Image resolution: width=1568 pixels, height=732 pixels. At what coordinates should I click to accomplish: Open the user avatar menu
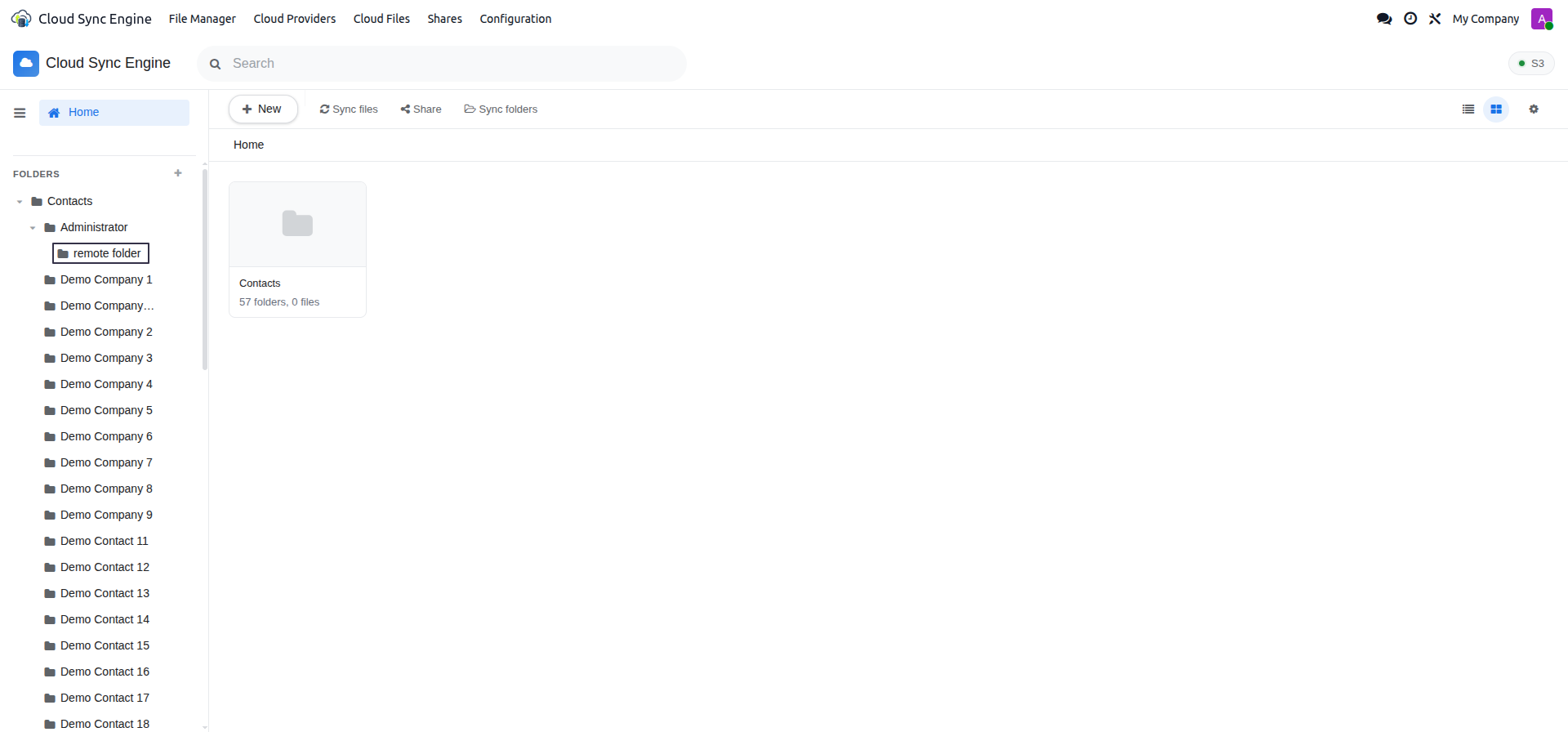pos(1542,19)
